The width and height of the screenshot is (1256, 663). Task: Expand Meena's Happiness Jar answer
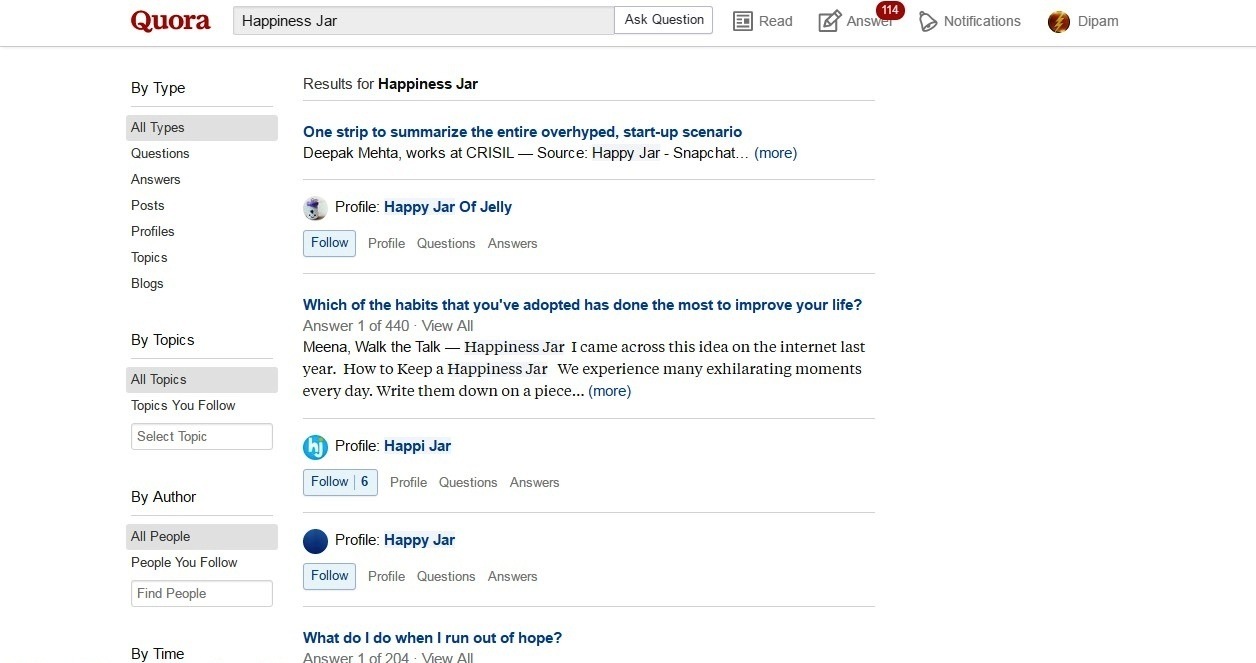(609, 391)
